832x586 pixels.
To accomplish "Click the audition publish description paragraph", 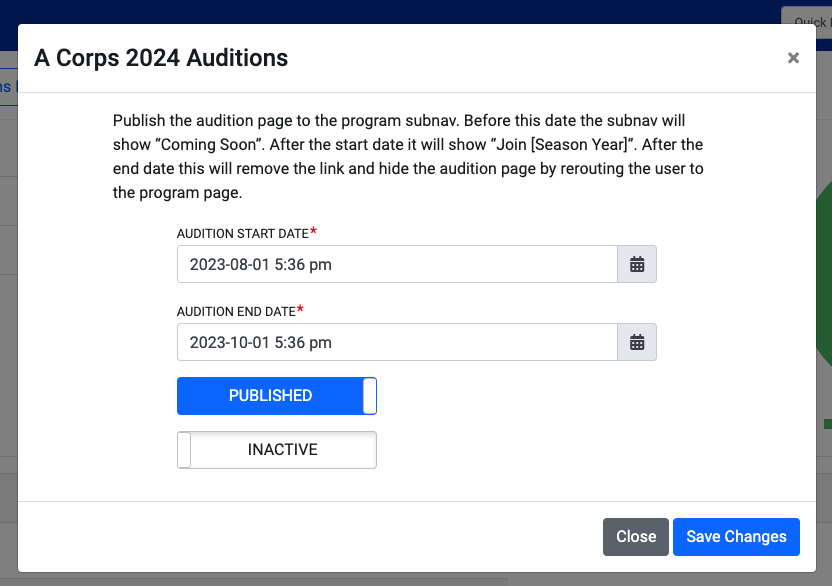I will (x=408, y=157).
